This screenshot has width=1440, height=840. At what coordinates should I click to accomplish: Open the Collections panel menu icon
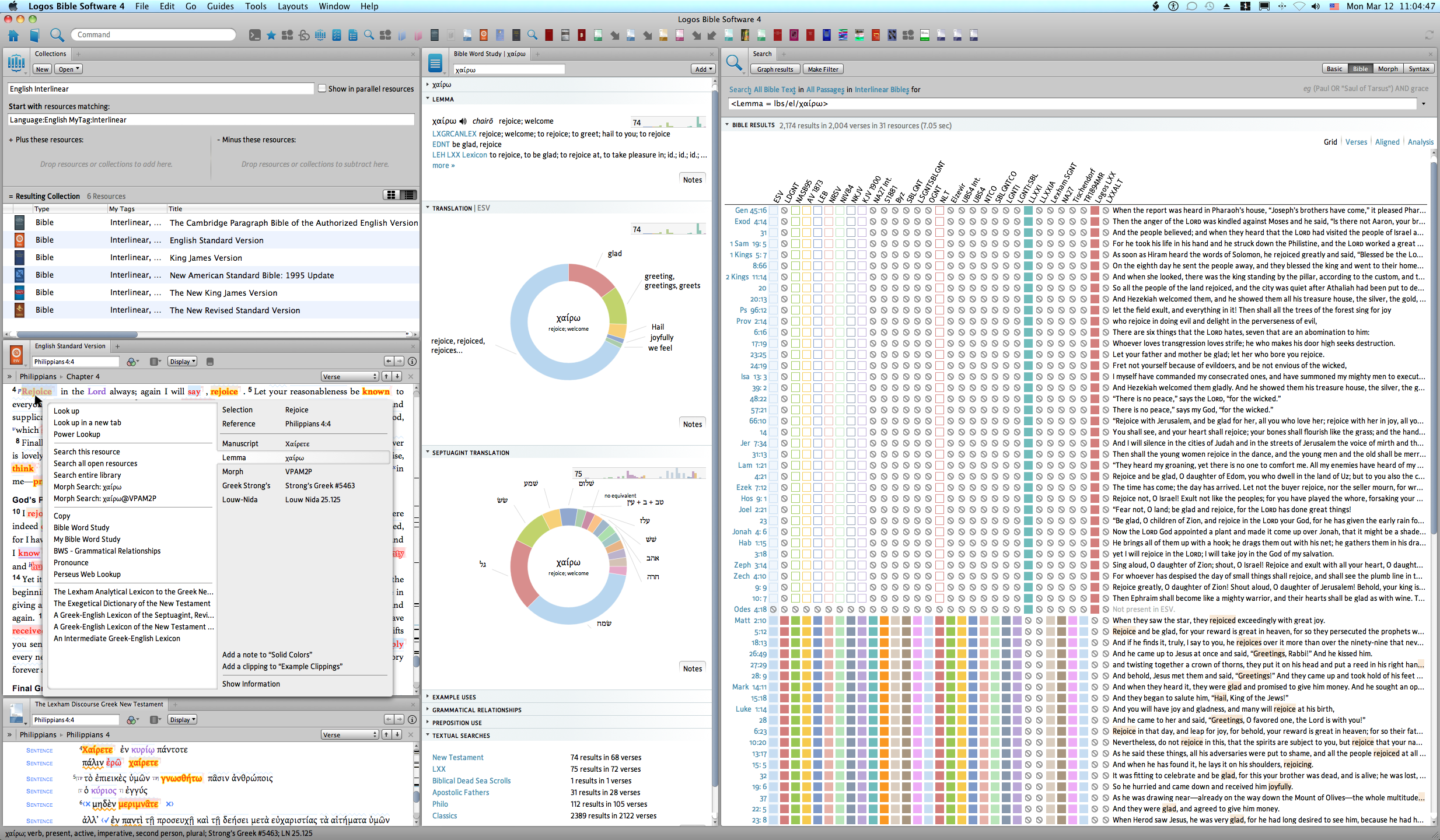[16, 62]
